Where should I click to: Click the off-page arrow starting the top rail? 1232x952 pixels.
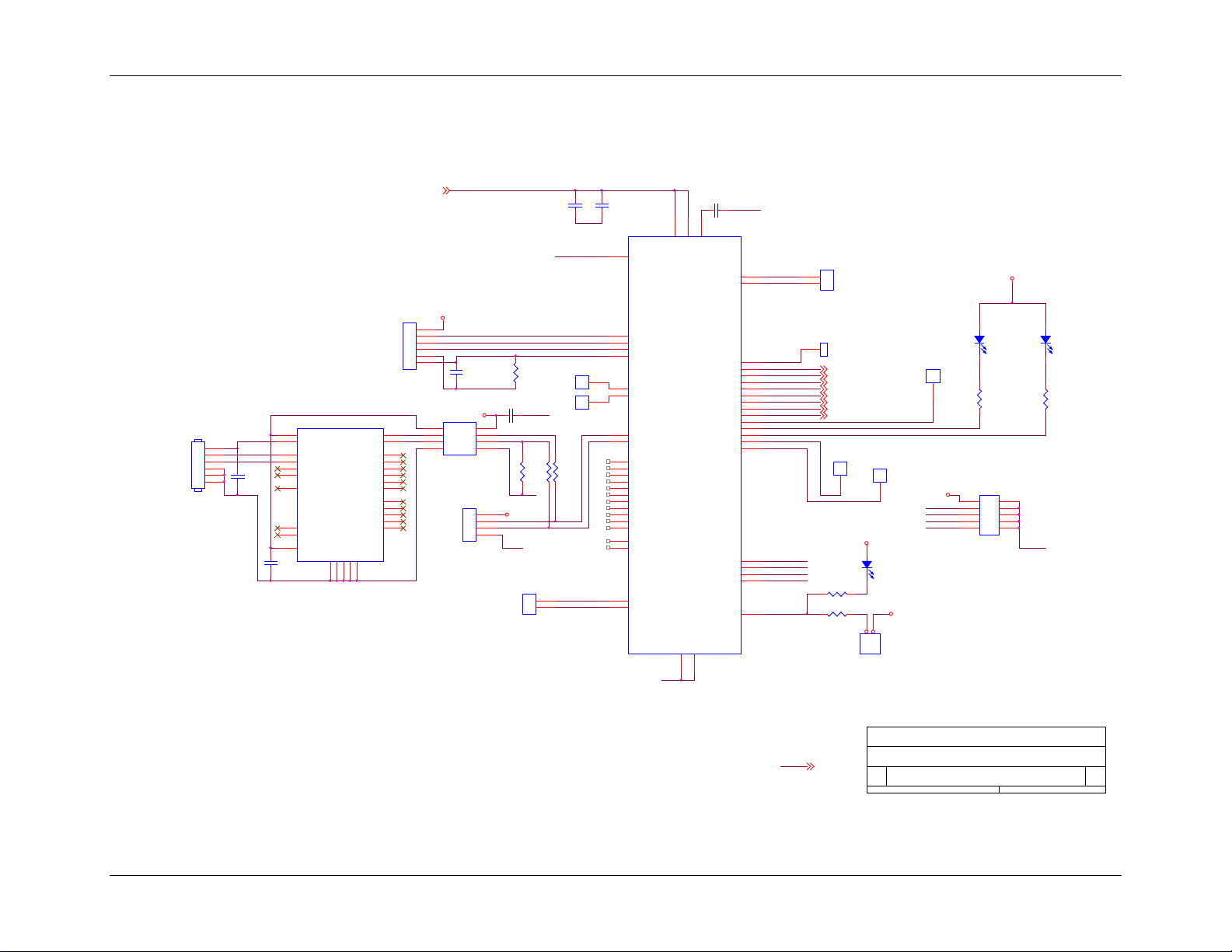click(x=446, y=190)
